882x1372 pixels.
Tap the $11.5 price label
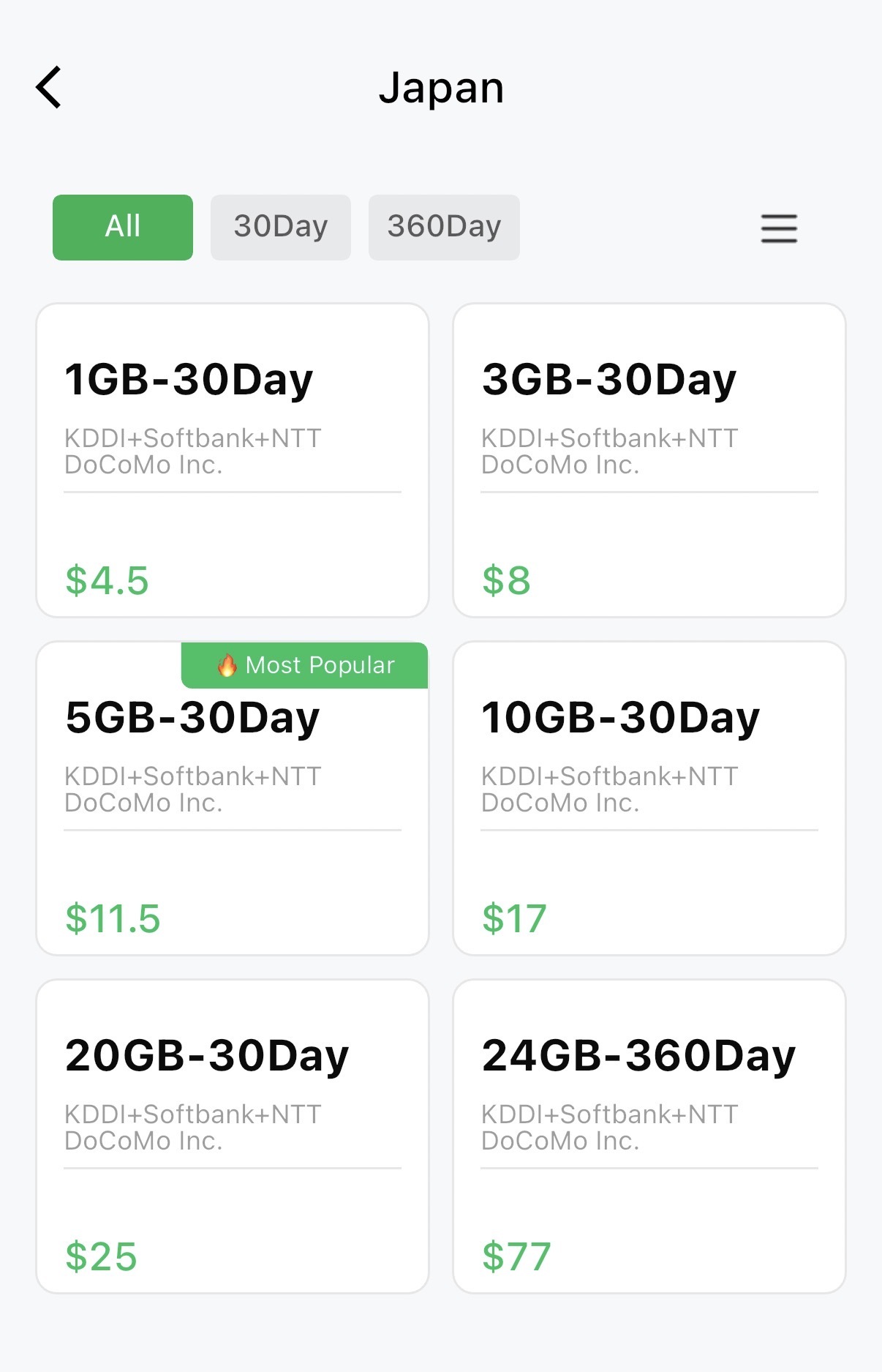pos(113,919)
